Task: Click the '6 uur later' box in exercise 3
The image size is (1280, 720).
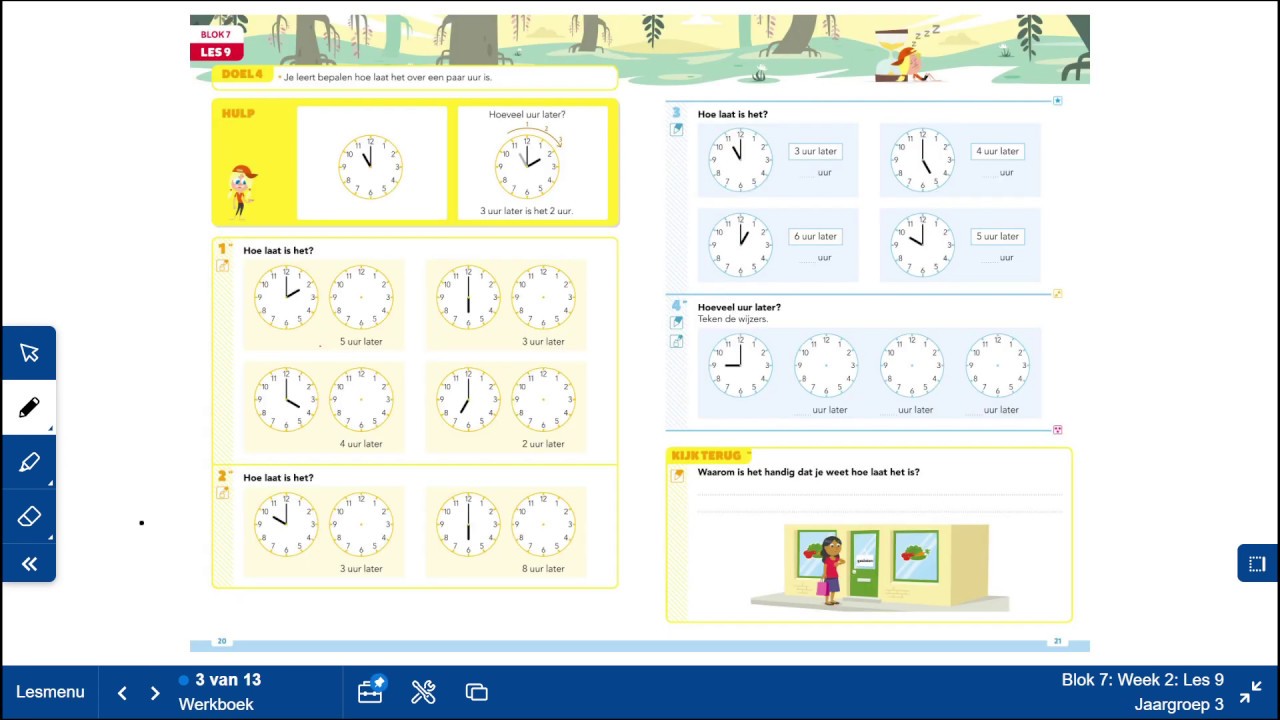Action: (815, 236)
